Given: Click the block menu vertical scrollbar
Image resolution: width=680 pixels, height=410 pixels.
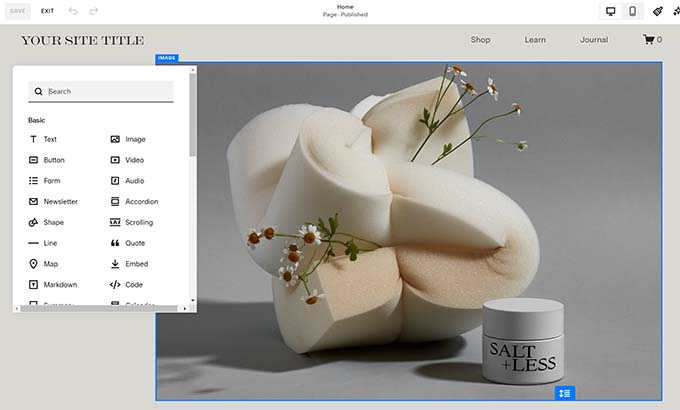Looking at the screenshot, I should (192, 115).
